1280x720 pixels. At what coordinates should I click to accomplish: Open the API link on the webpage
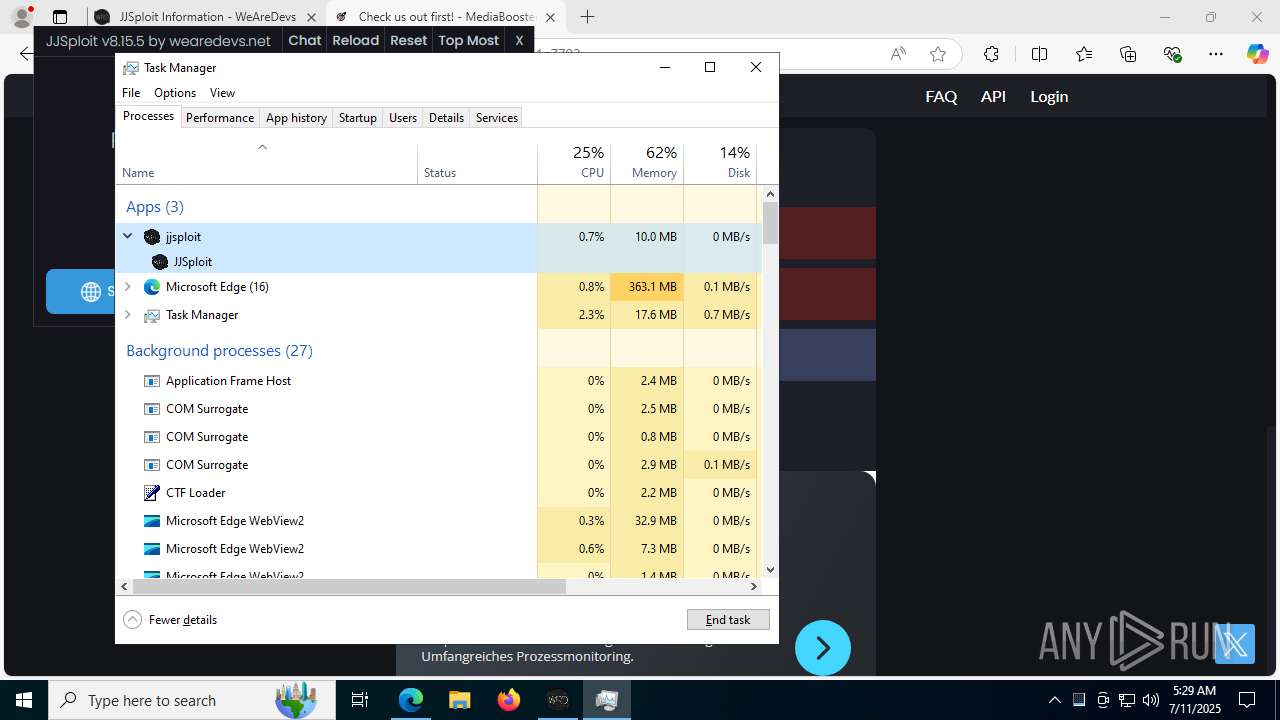click(x=993, y=97)
